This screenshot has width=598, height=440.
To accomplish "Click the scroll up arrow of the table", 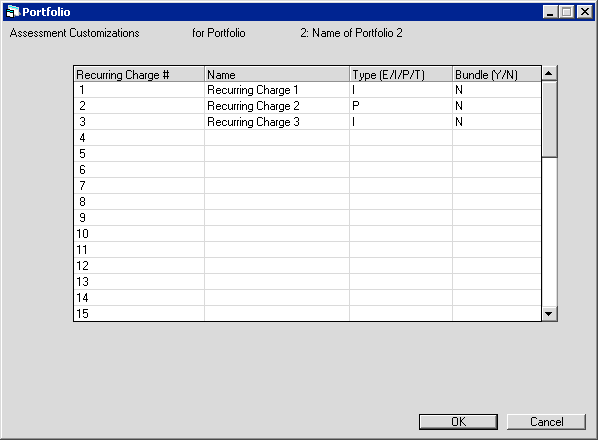I will click(x=549, y=73).
